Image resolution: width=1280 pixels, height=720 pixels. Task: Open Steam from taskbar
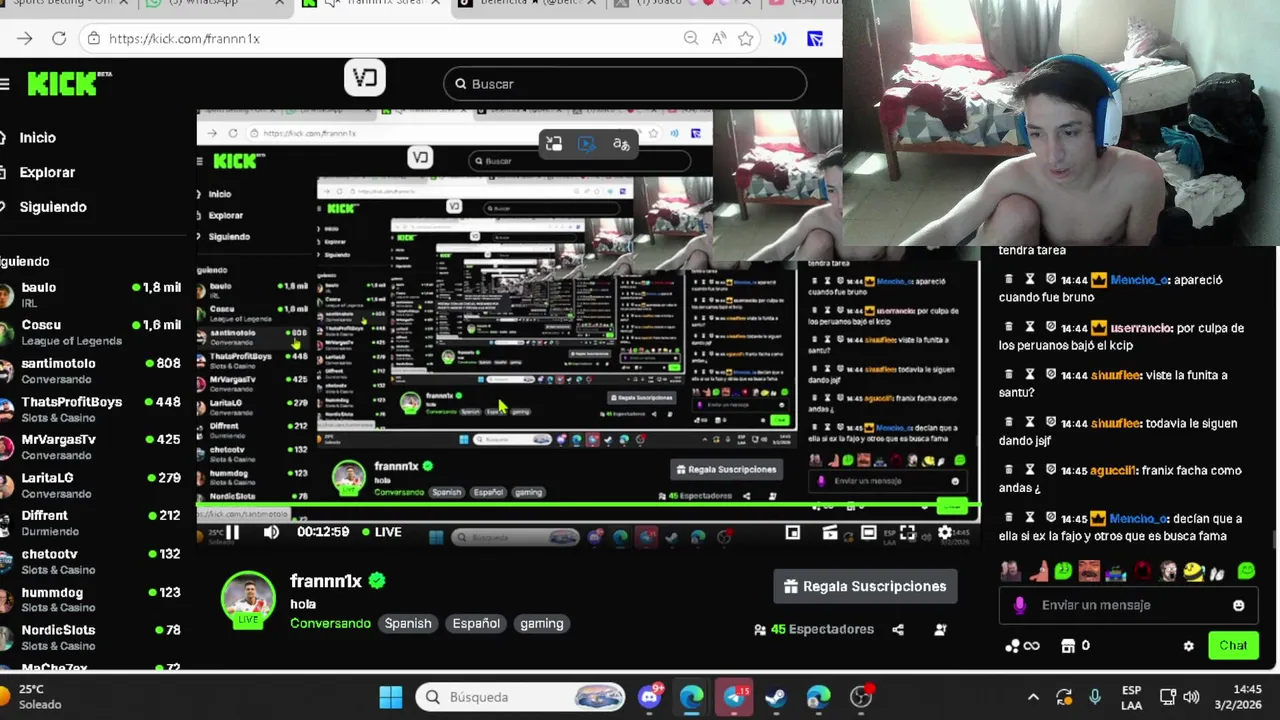(776, 697)
